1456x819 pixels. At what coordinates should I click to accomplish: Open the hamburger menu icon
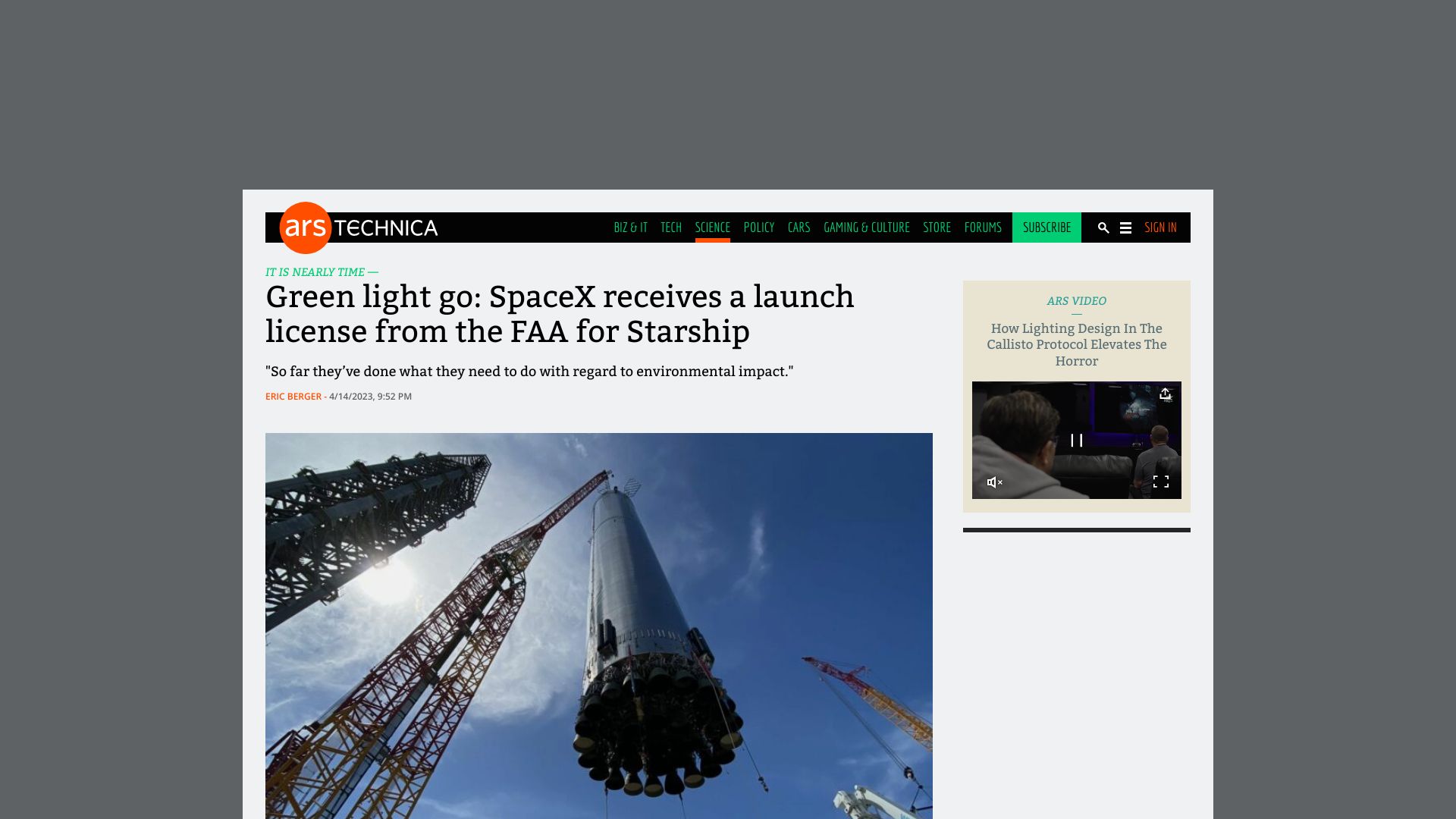click(1125, 227)
